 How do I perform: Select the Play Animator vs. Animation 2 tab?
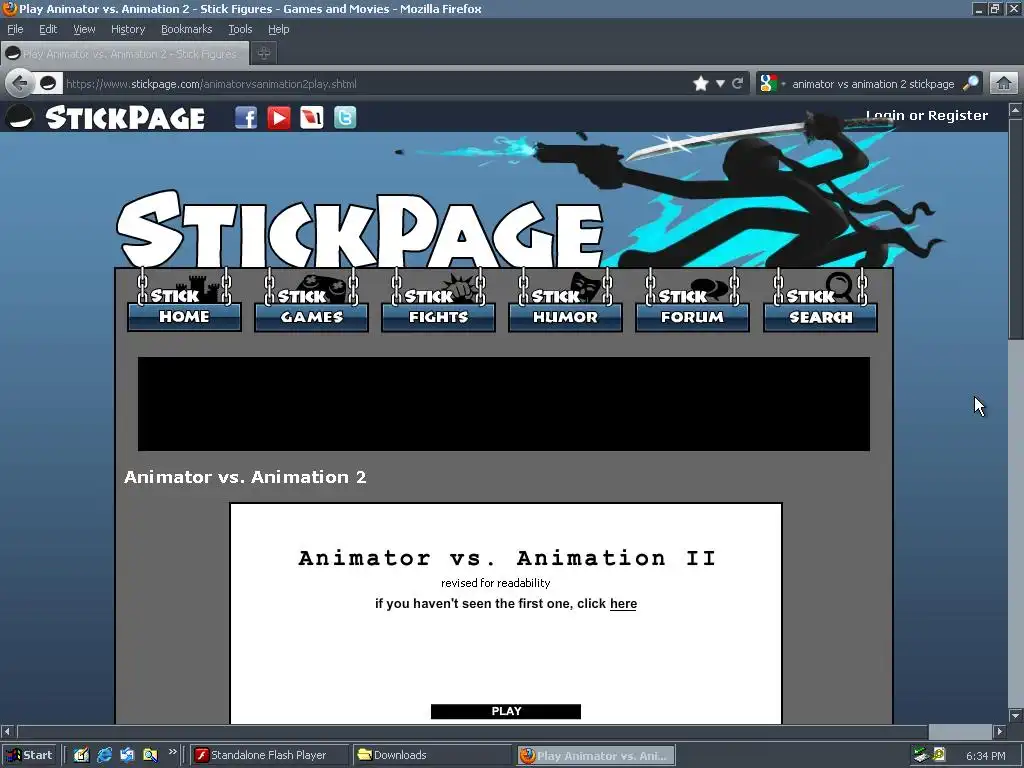[125, 54]
